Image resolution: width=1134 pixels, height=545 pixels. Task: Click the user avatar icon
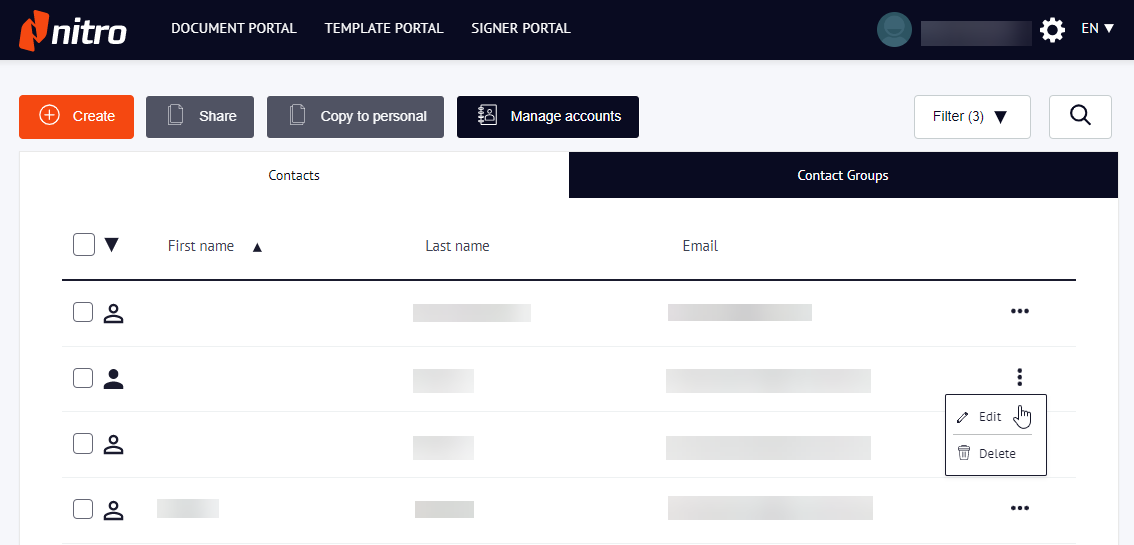click(894, 30)
